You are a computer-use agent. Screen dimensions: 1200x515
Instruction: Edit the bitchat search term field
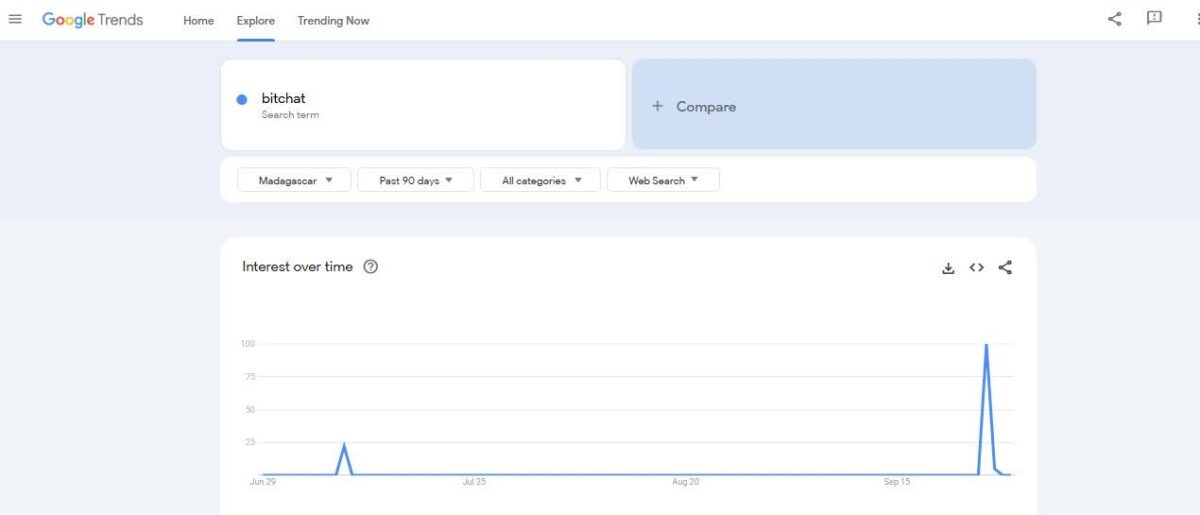pyautogui.click(x=423, y=104)
